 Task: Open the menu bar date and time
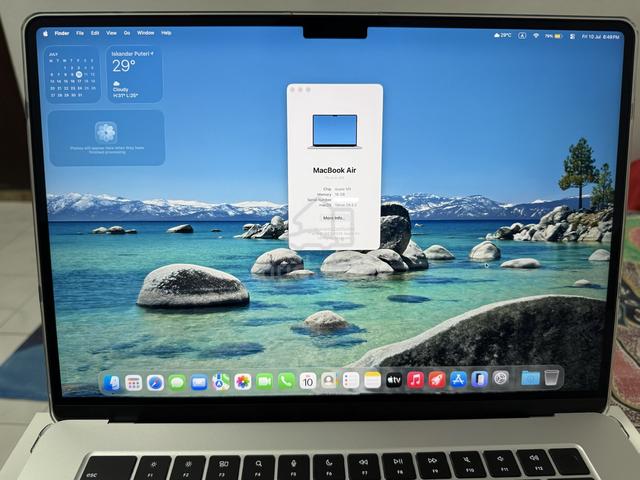(x=600, y=37)
